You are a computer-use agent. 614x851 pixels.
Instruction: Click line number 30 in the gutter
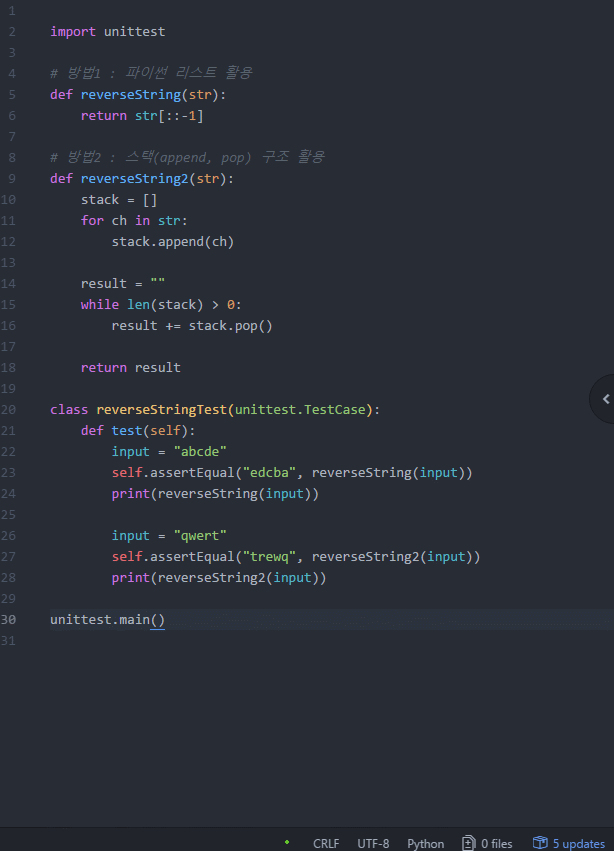click(8, 619)
